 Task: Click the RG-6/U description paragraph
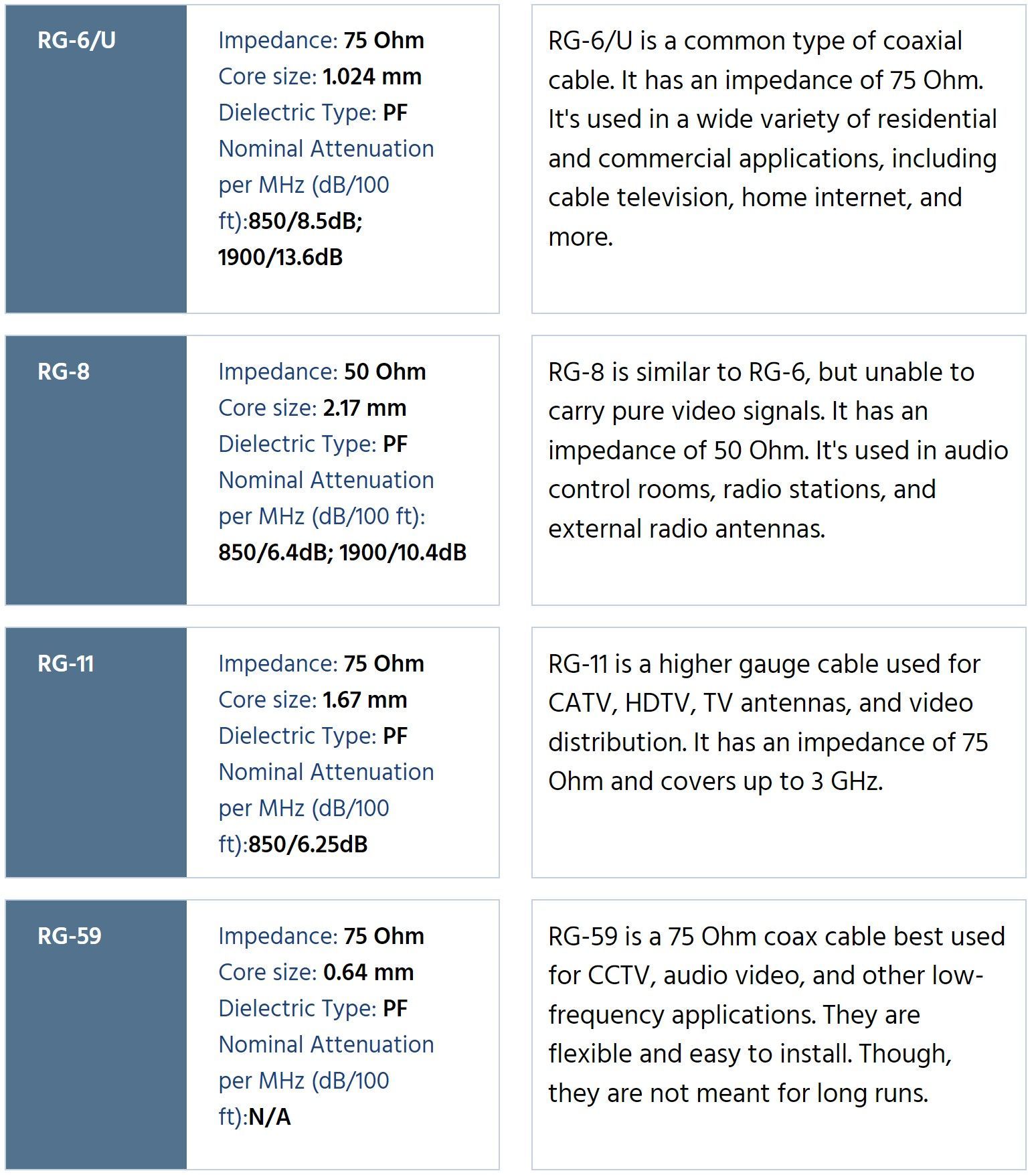click(x=772, y=139)
